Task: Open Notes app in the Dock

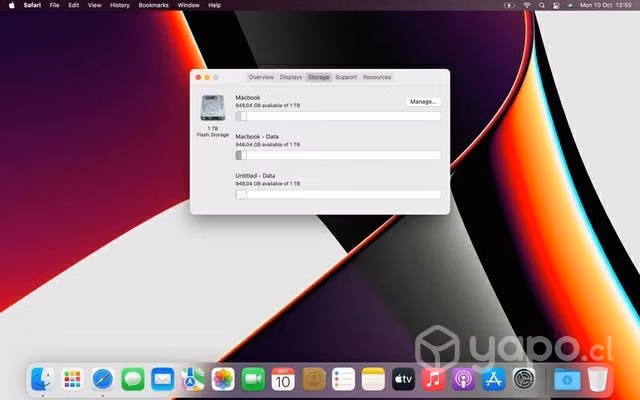Action: [373, 379]
